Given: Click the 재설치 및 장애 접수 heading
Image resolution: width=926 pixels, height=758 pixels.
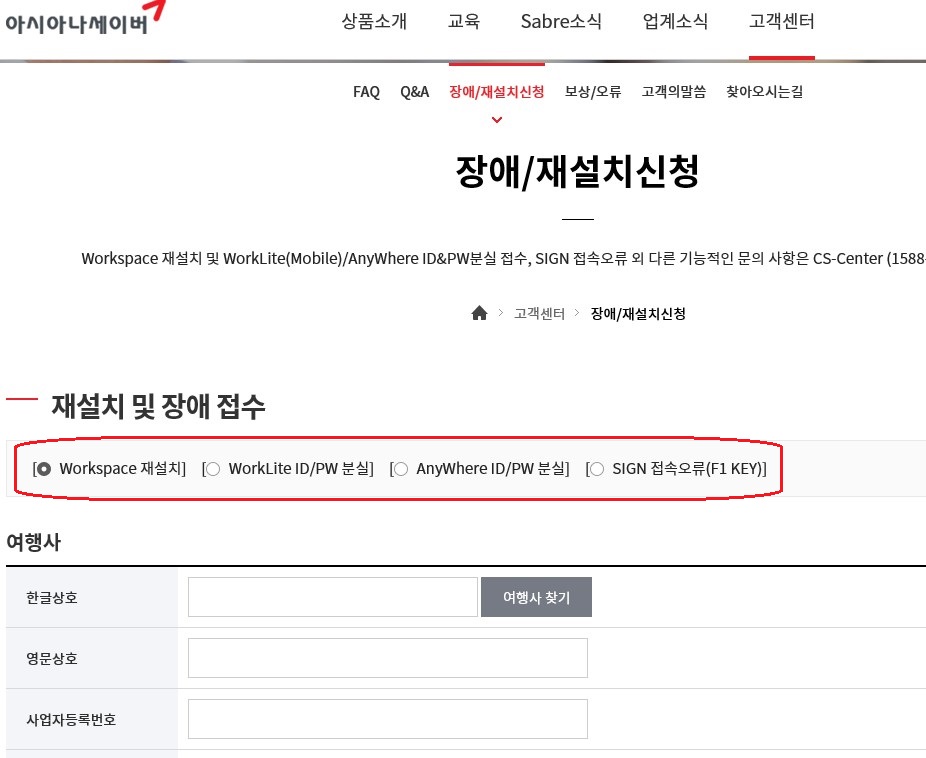Looking at the screenshot, I should [158, 406].
